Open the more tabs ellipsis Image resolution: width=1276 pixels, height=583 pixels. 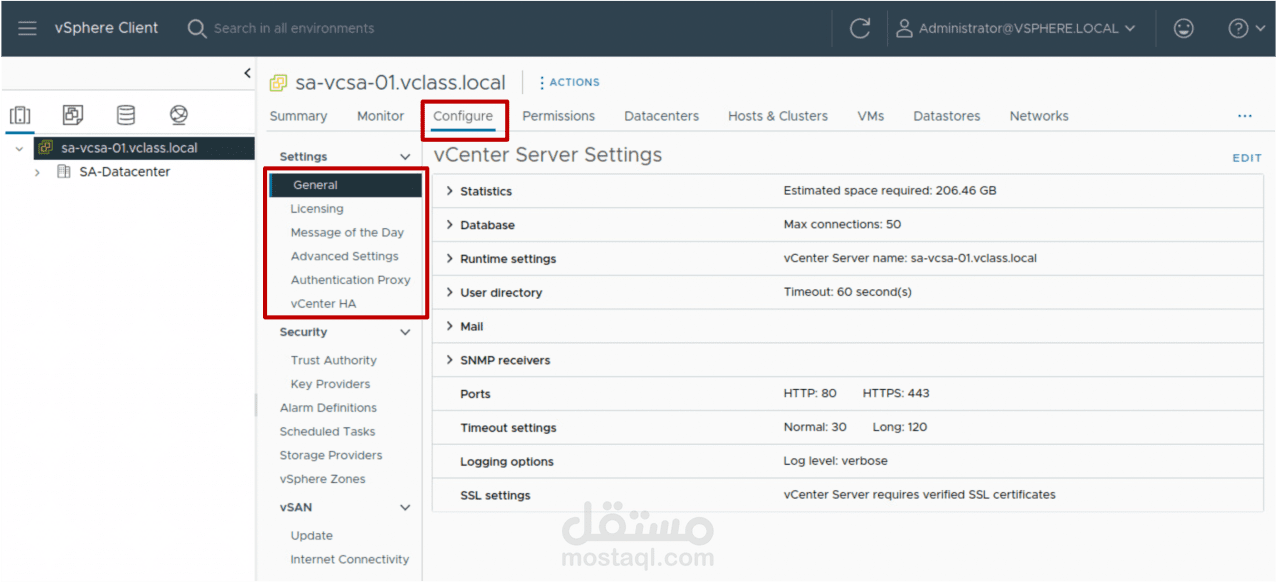pyautogui.click(x=1245, y=116)
